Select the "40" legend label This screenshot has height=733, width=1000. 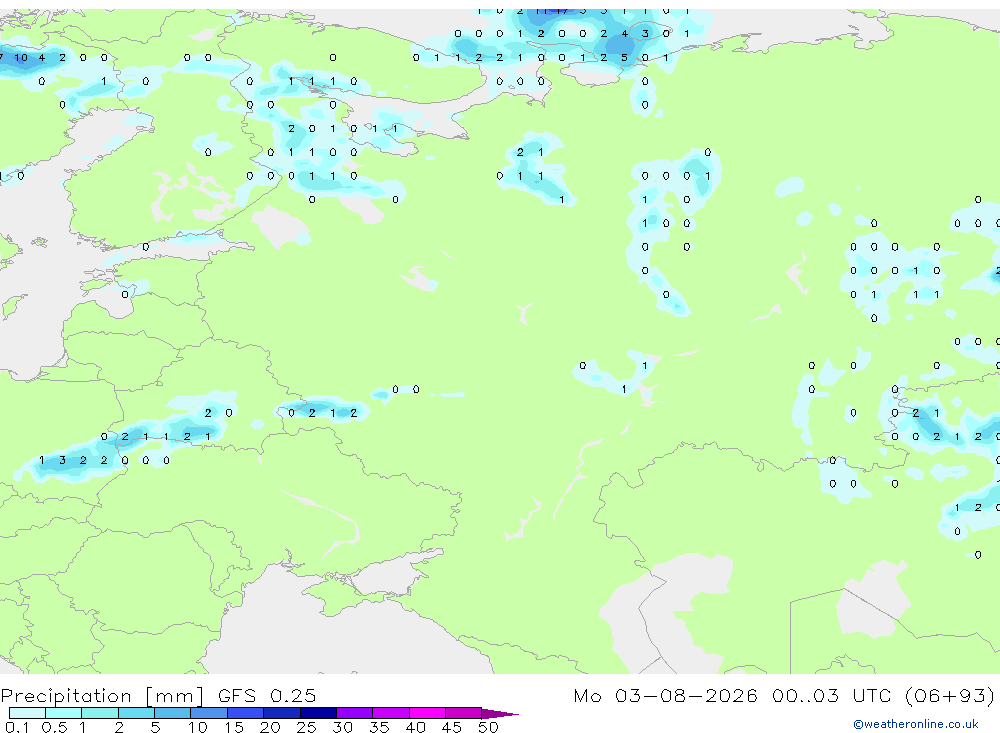click(415, 727)
